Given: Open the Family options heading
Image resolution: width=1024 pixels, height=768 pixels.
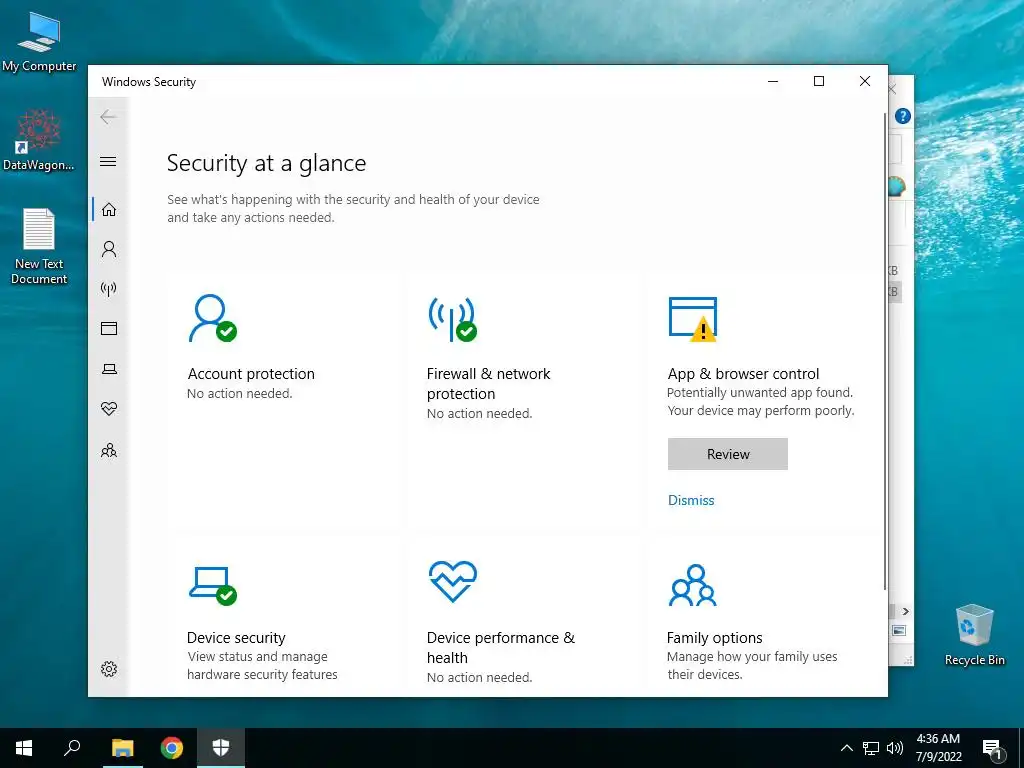Looking at the screenshot, I should 714,637.
